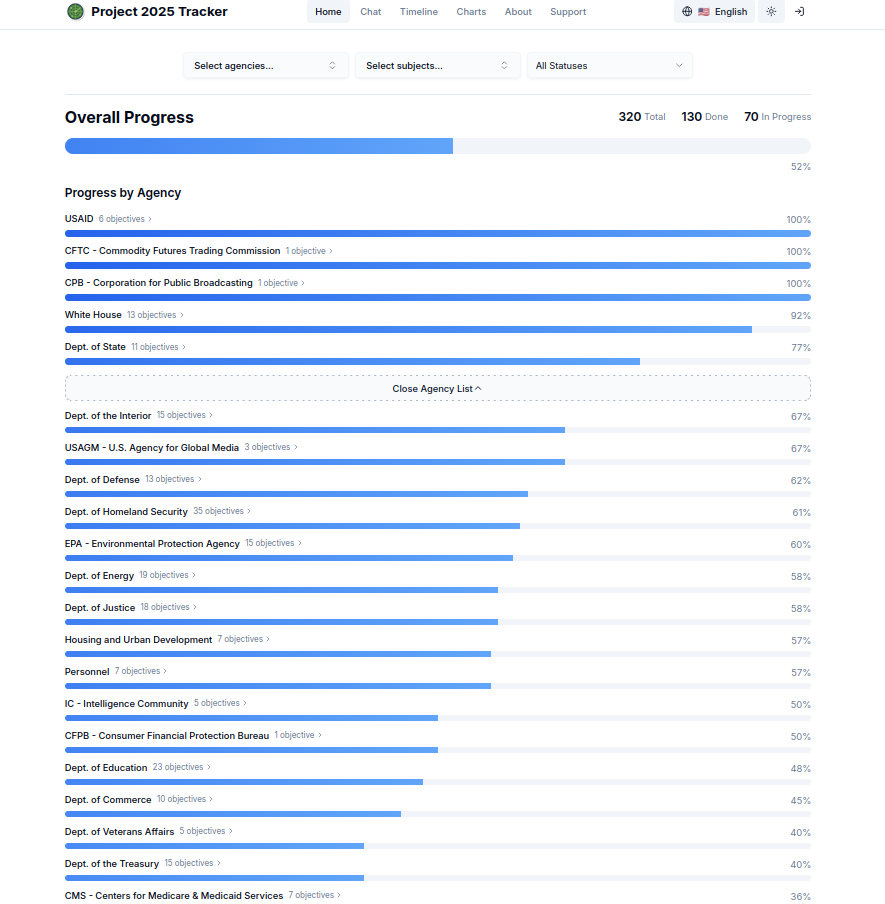885x904 pixels.
Task: Click the 130 Done stat
Action: tap(705, 117)
